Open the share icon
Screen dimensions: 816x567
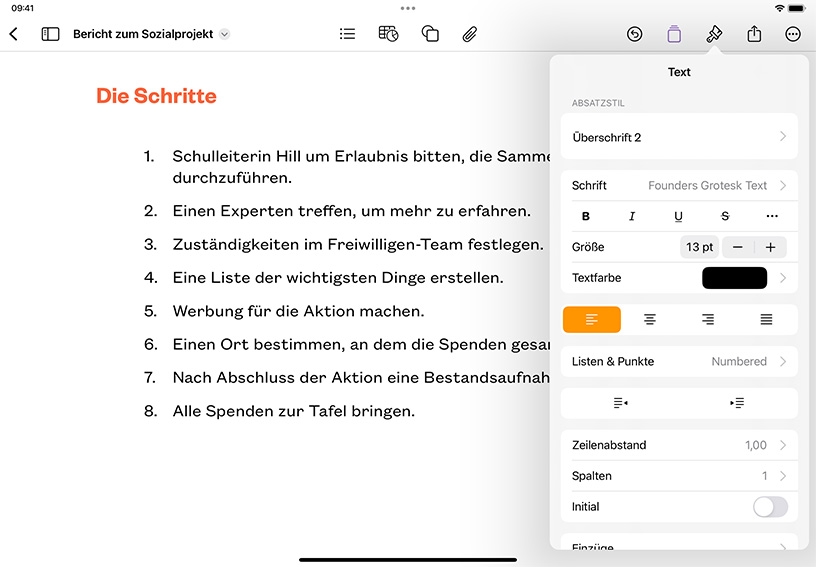pos(754,34)
